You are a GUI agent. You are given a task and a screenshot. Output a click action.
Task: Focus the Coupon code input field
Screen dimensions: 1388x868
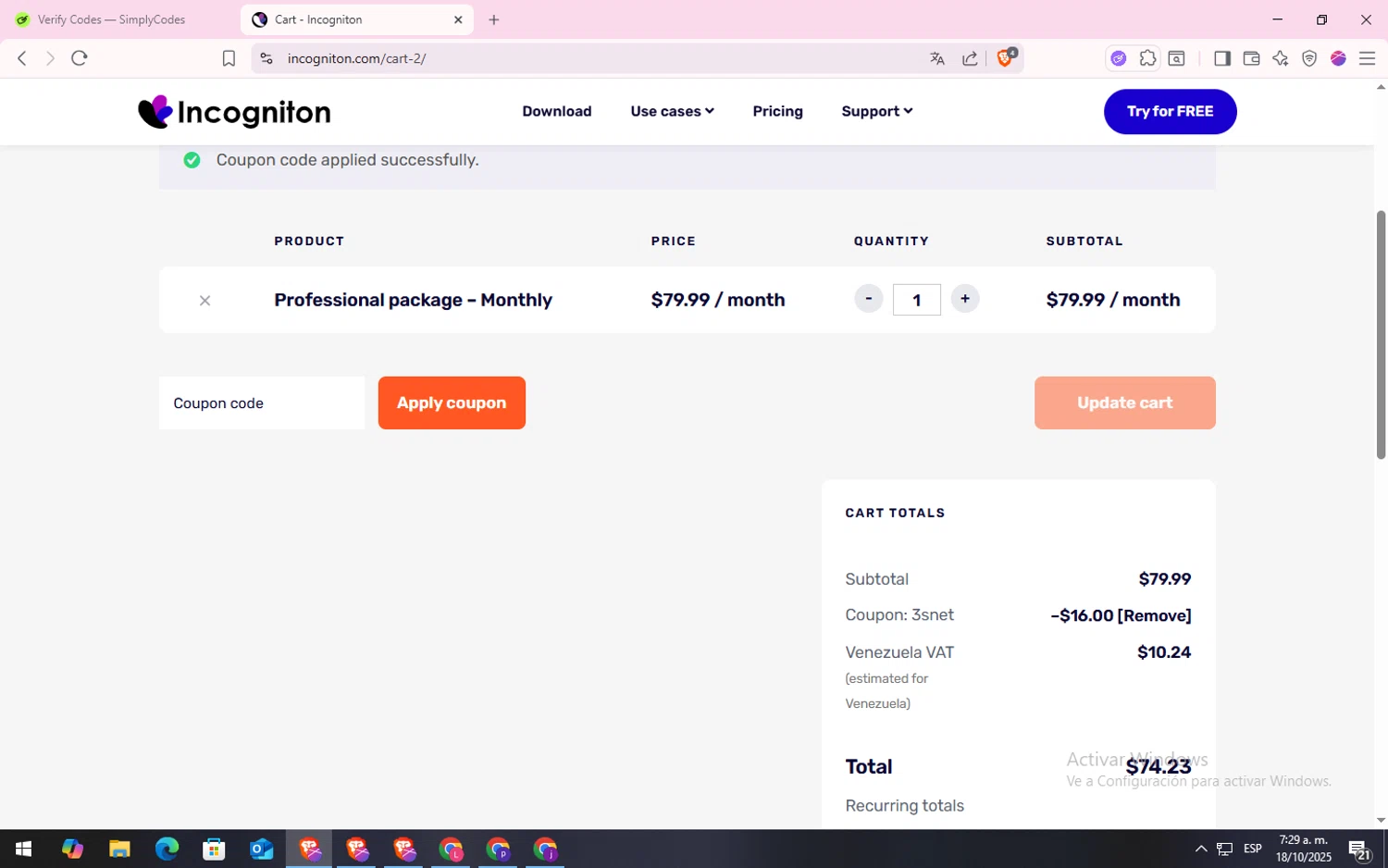262,403
